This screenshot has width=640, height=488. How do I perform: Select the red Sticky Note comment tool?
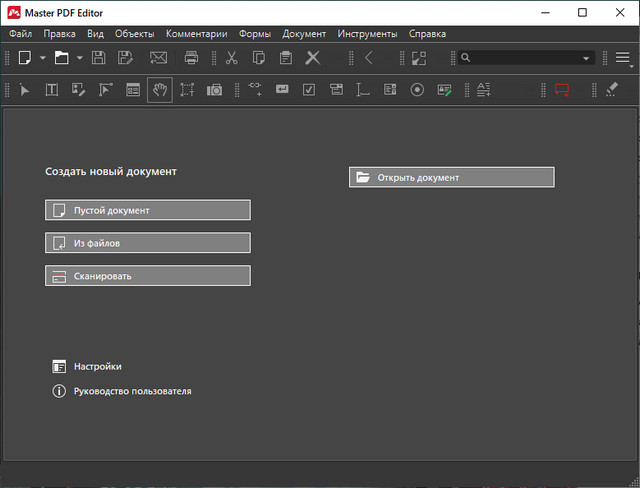(x=562, y=90)
